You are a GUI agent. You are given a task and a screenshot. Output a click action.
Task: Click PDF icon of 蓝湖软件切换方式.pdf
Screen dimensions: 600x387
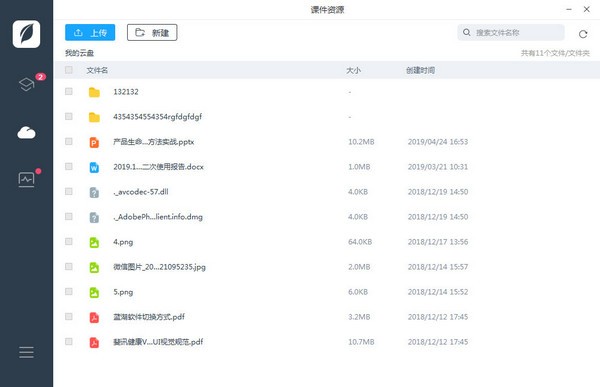tap(94, 317)
